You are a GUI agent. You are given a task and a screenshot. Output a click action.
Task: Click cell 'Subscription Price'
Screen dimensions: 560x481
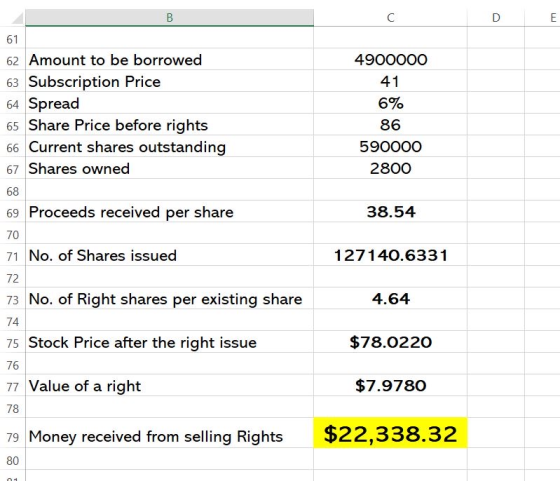click(x=170, y=81)
